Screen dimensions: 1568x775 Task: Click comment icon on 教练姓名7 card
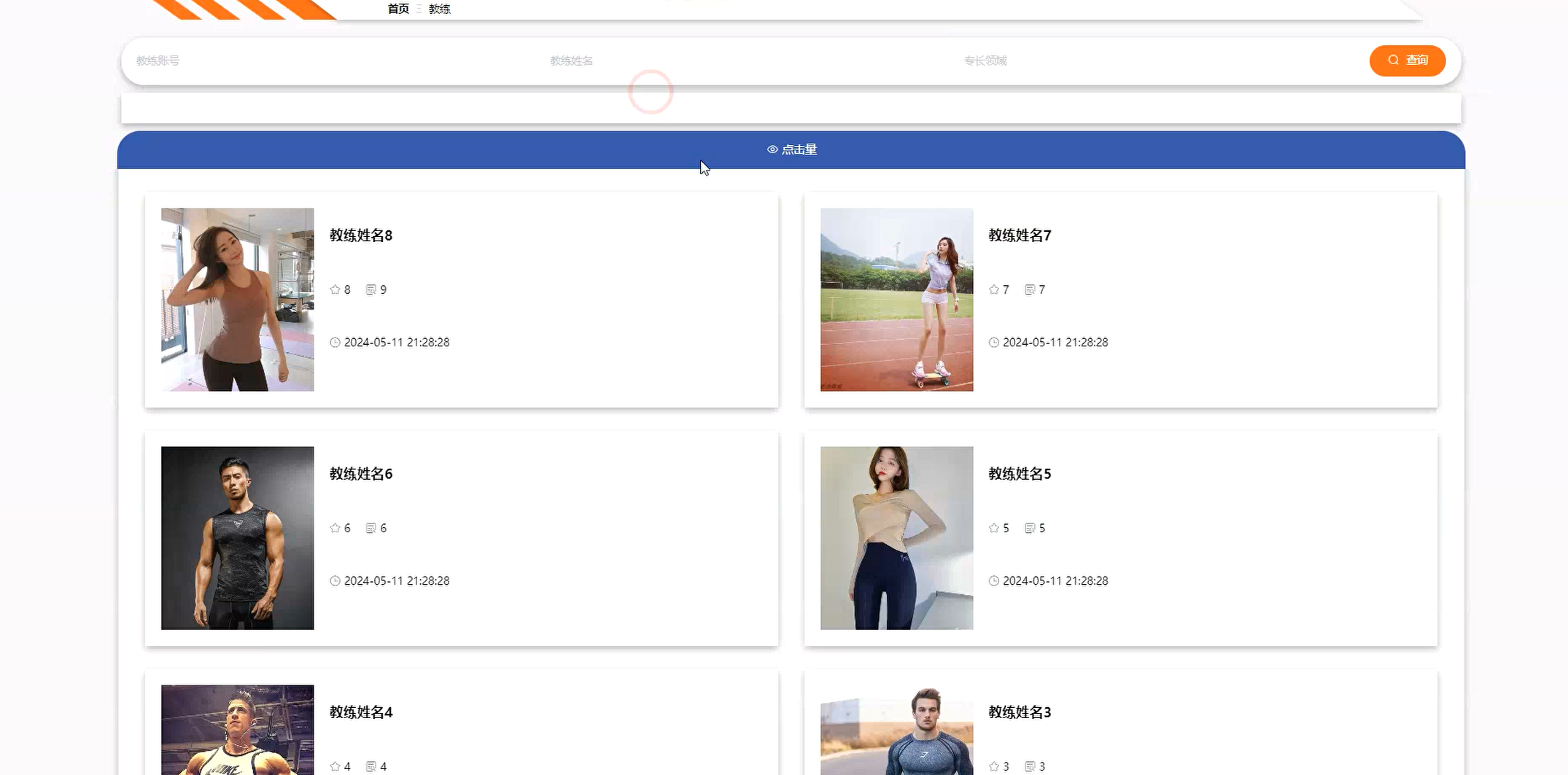(x=1030, y=289)
